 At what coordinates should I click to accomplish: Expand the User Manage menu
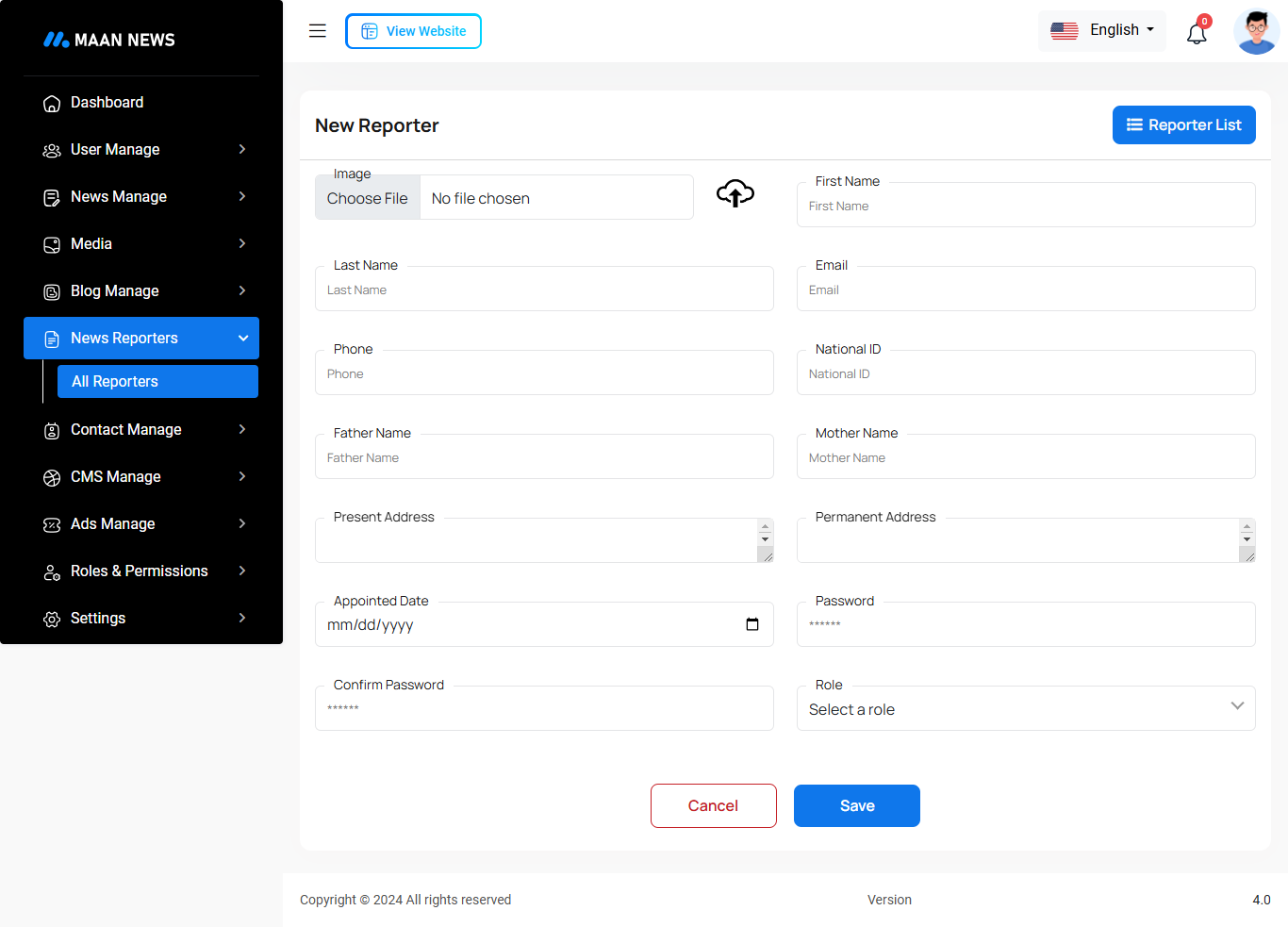coord(141,150)
